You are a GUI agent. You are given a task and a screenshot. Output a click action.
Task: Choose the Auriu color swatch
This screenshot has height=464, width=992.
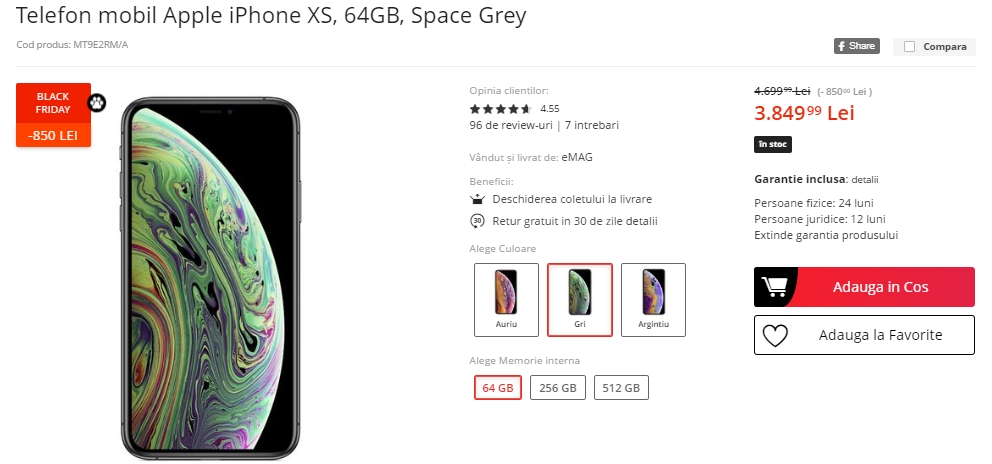point(506,300)
